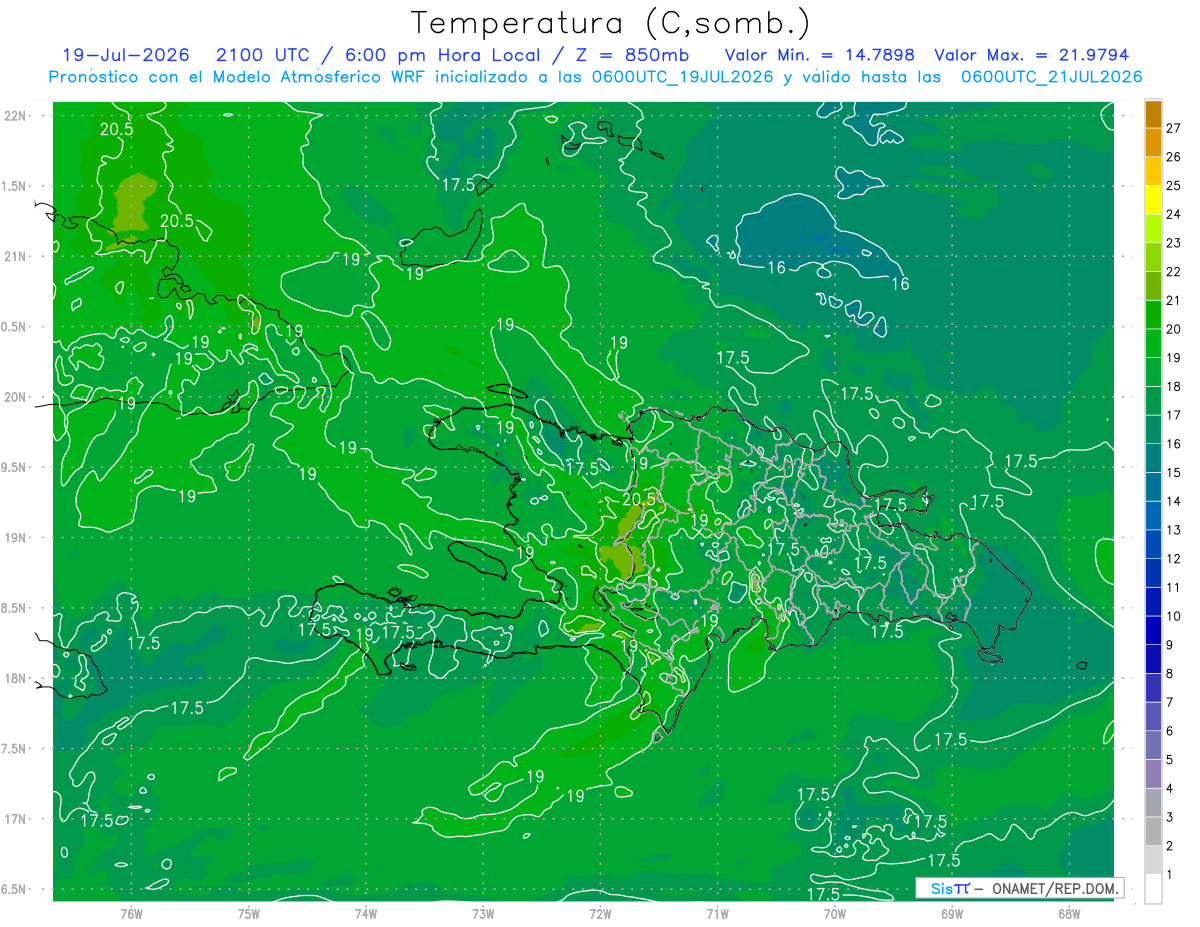Click legend value '8'
The image size is (1200, 927).
pyautogui.click(x=1170, y=673)
